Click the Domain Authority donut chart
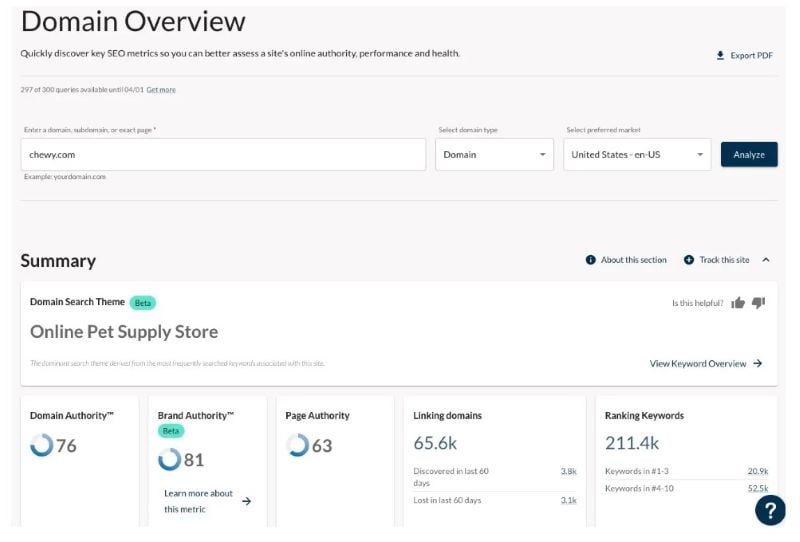Viewport: 800px width, 542px height. point(42,445)
